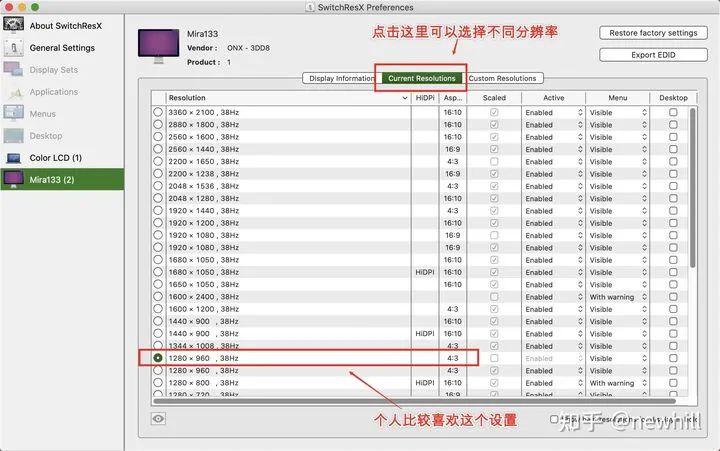
Task: Switch to Current Resolutions tab
Action: point(422,78)
